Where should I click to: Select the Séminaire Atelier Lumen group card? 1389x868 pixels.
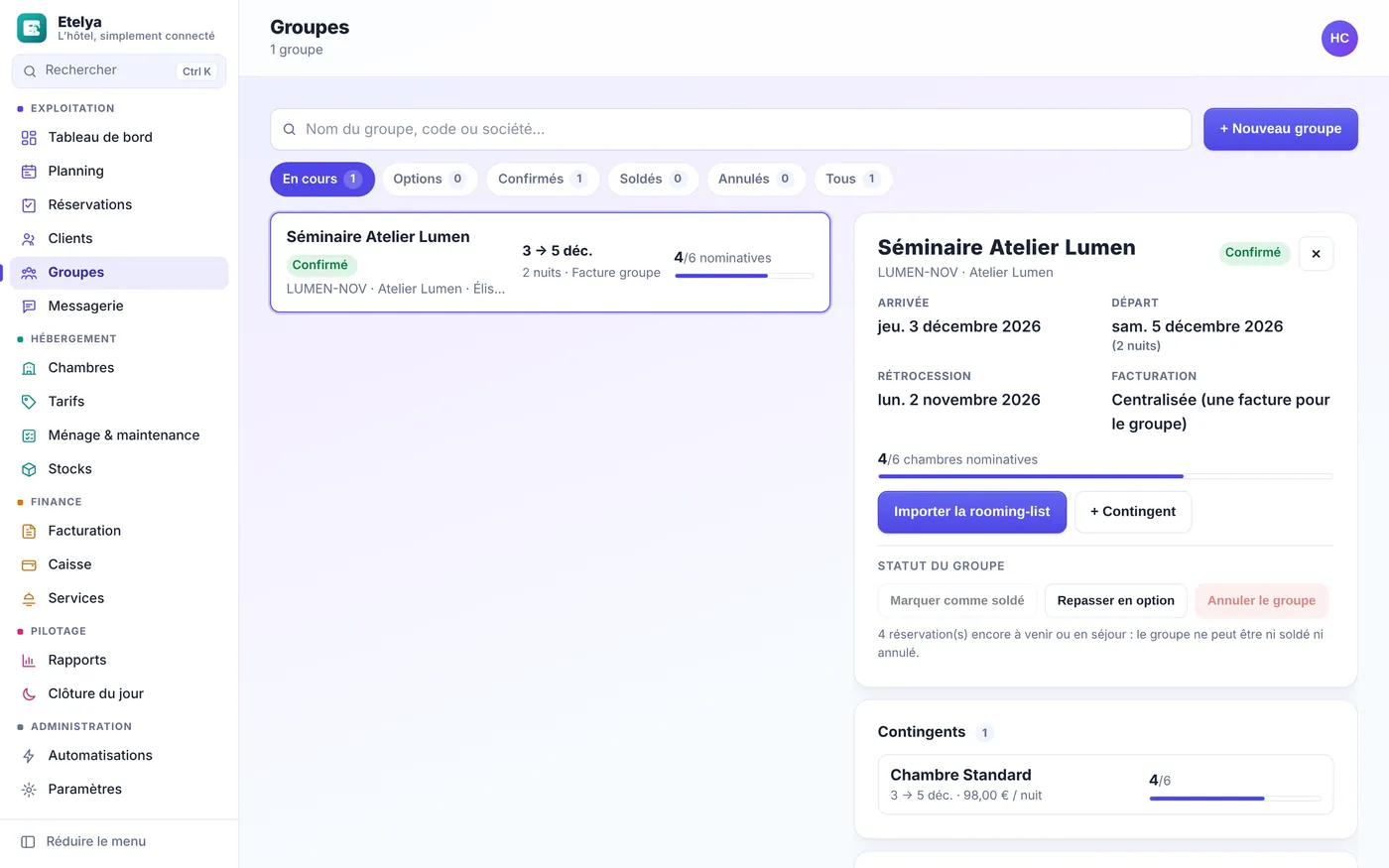pyautogui.click(x=550, y=262)
